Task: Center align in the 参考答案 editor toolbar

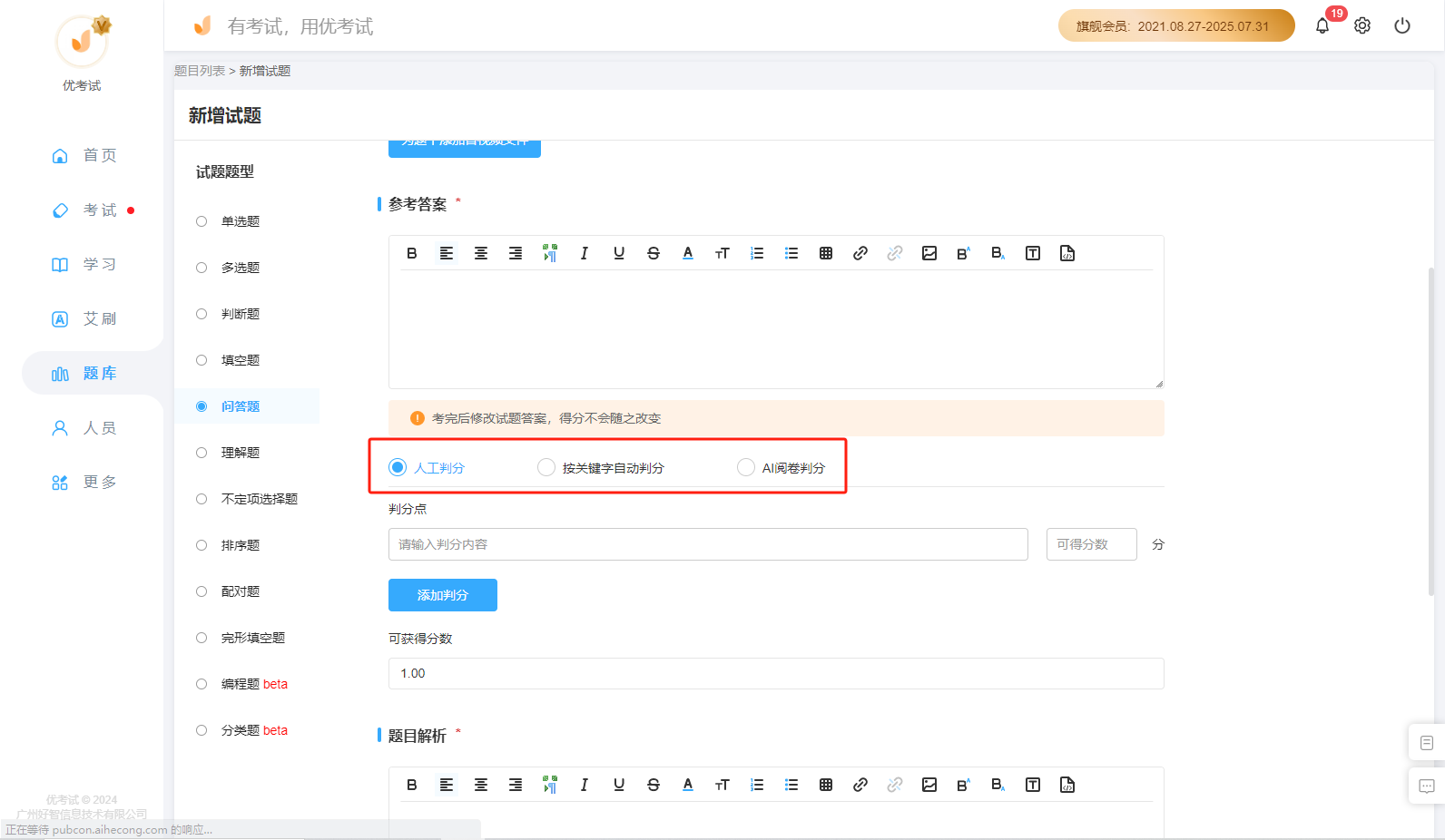Action: click(481, 253)
